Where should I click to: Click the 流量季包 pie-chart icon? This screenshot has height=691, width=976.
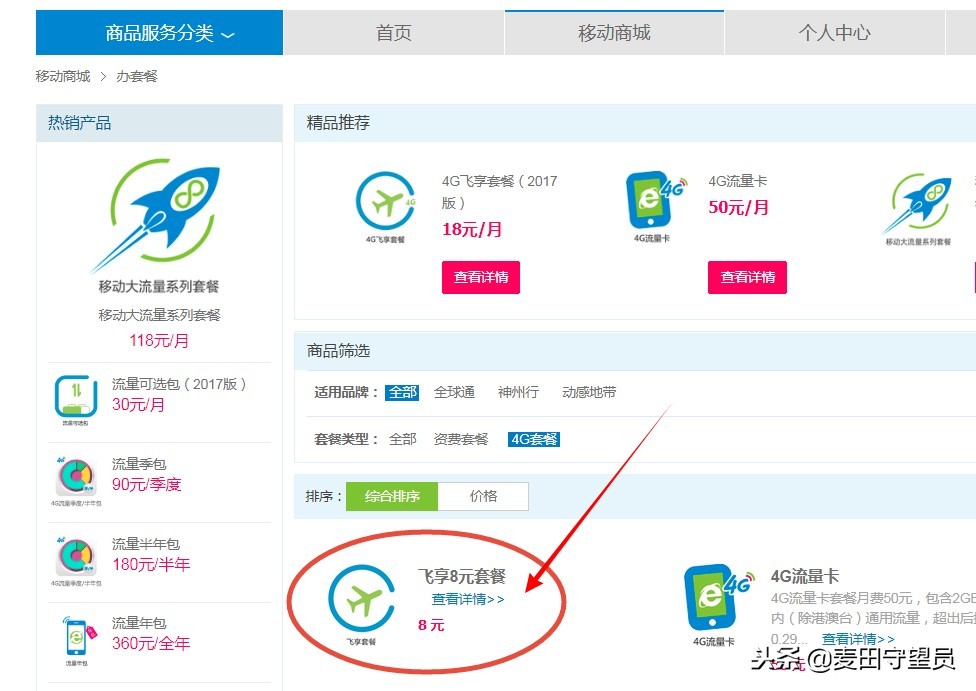pos(76,477)
